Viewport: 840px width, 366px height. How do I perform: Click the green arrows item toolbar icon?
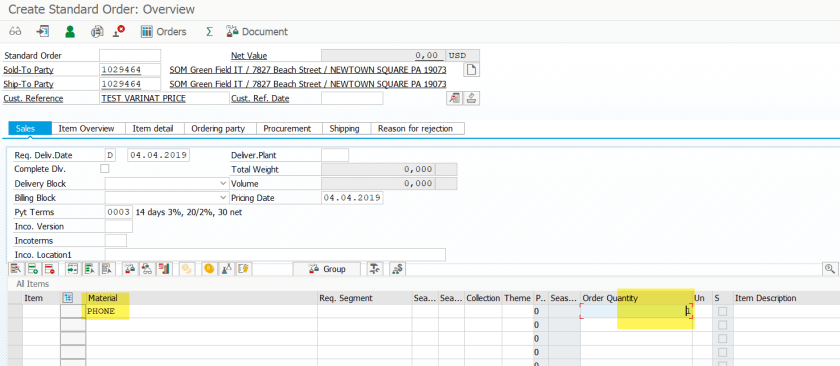(x=73, y=268)
